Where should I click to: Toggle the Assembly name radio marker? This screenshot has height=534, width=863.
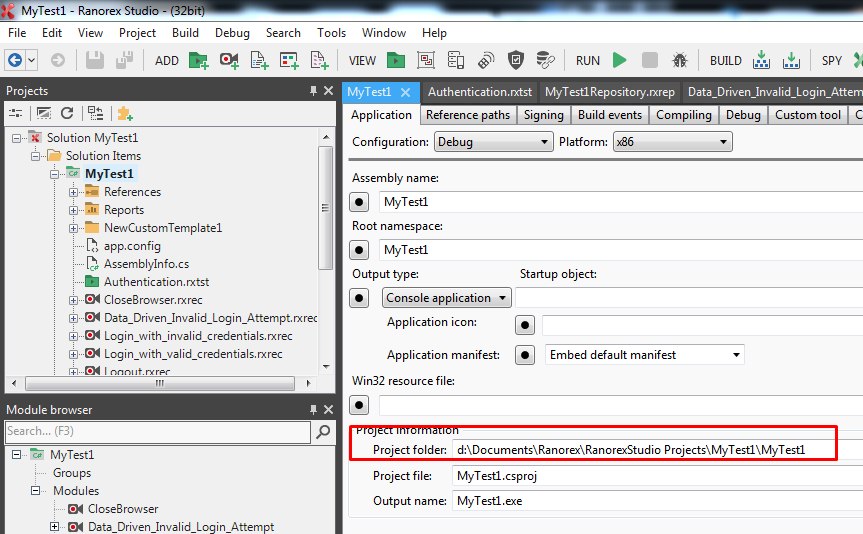(x=359, y=202)
